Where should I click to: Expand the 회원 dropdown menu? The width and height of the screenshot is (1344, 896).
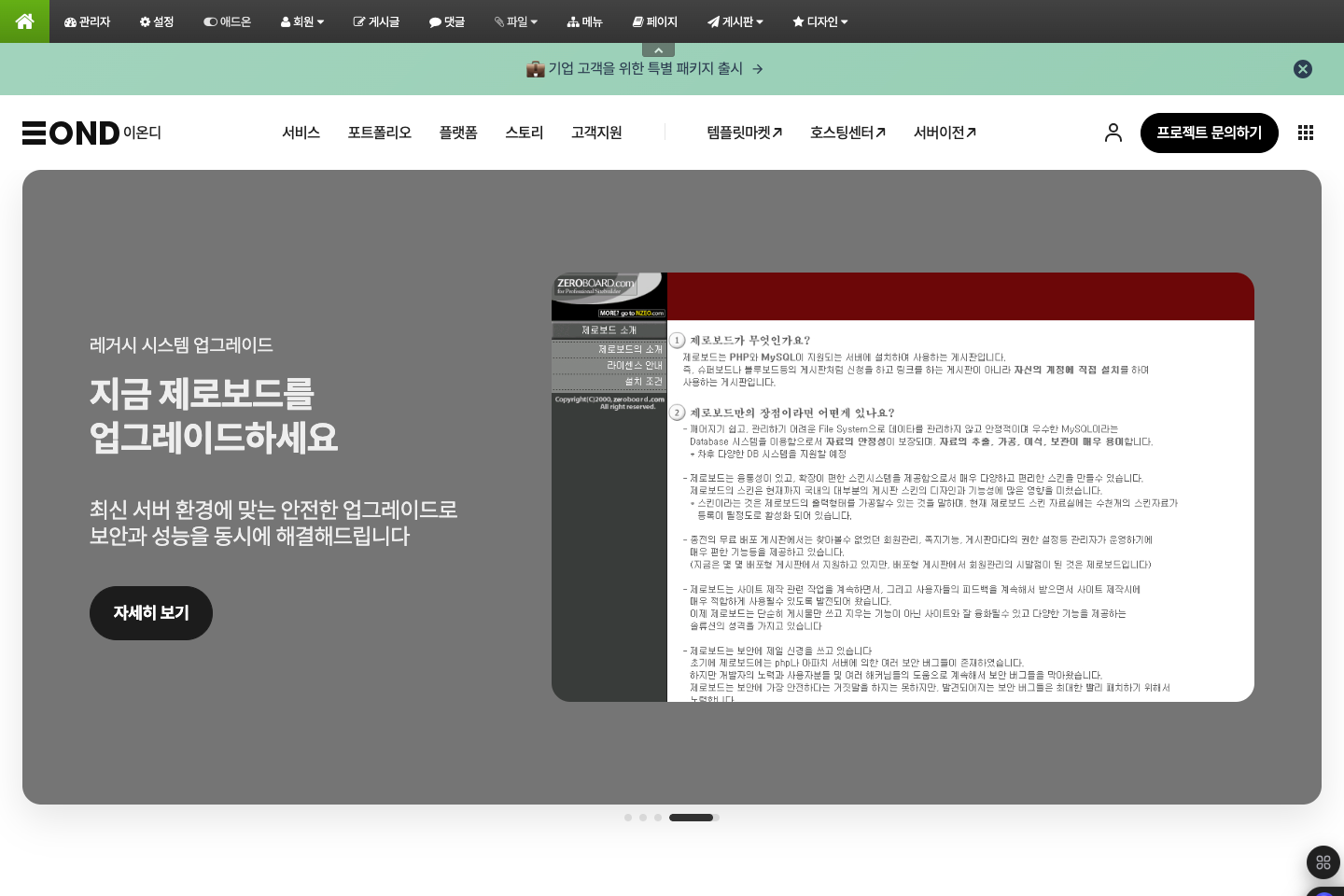(302, 21)
